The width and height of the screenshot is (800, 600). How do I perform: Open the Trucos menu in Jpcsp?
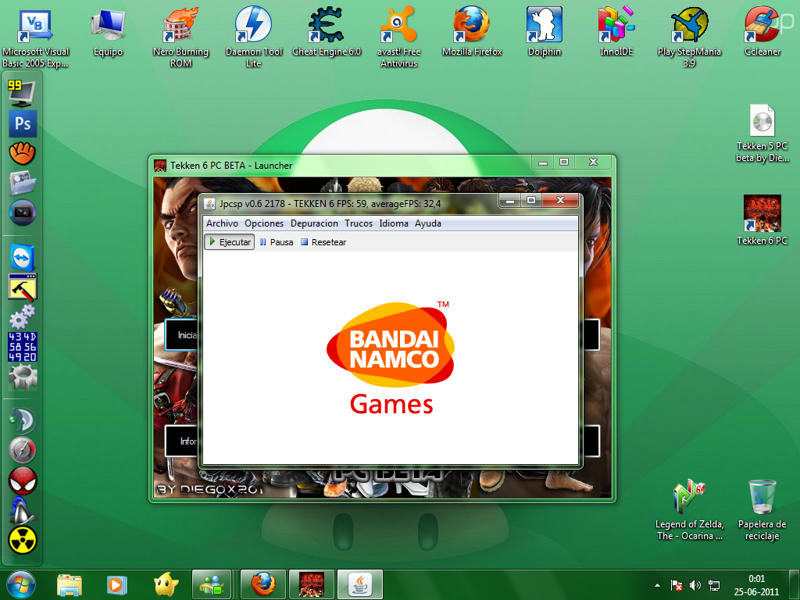[x=359, y=223]
